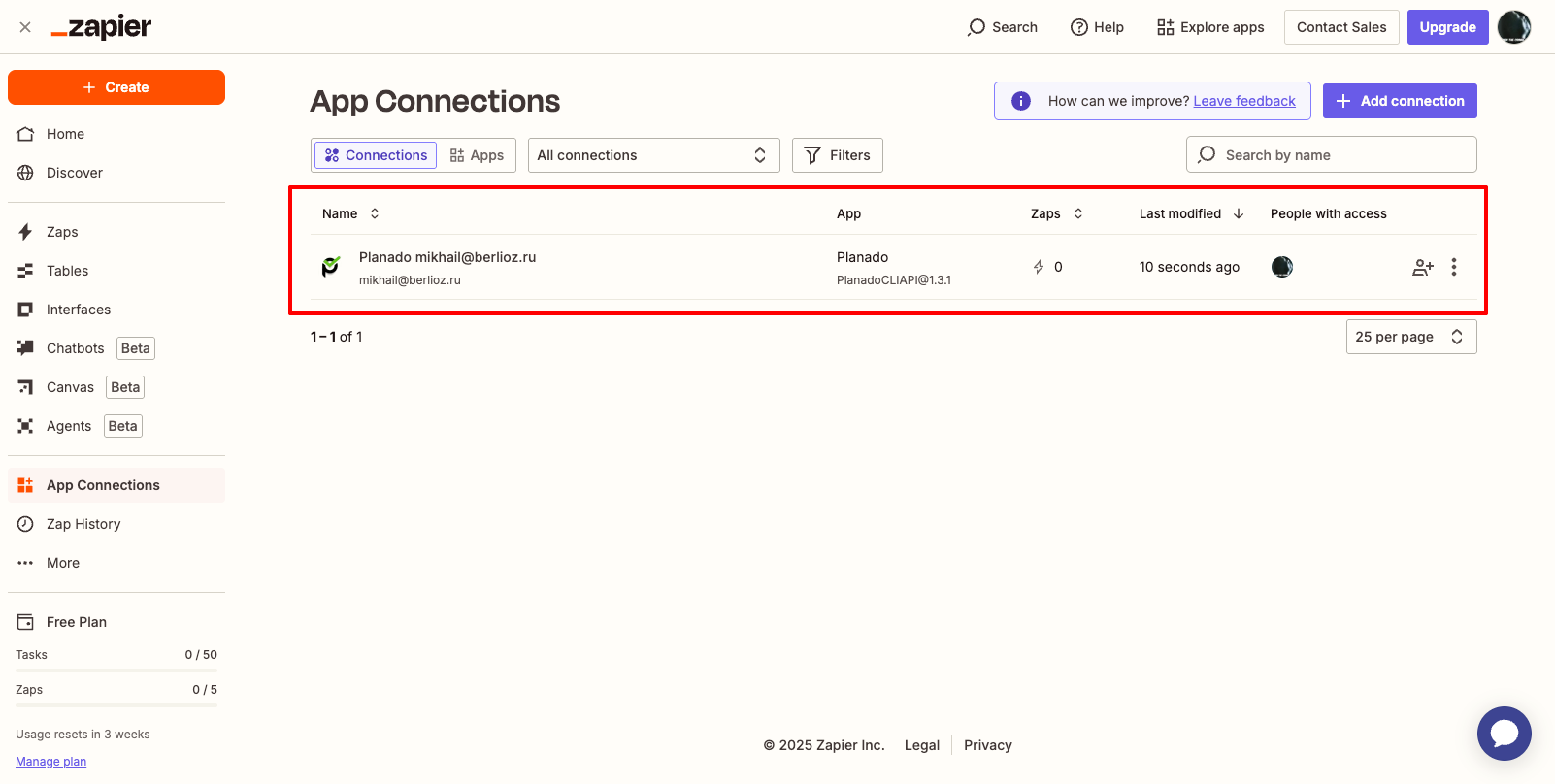This screenshot has height=784, width=1555.
Task: Click the 10 seconds ago cell
Action: [x=1189, y=267]
